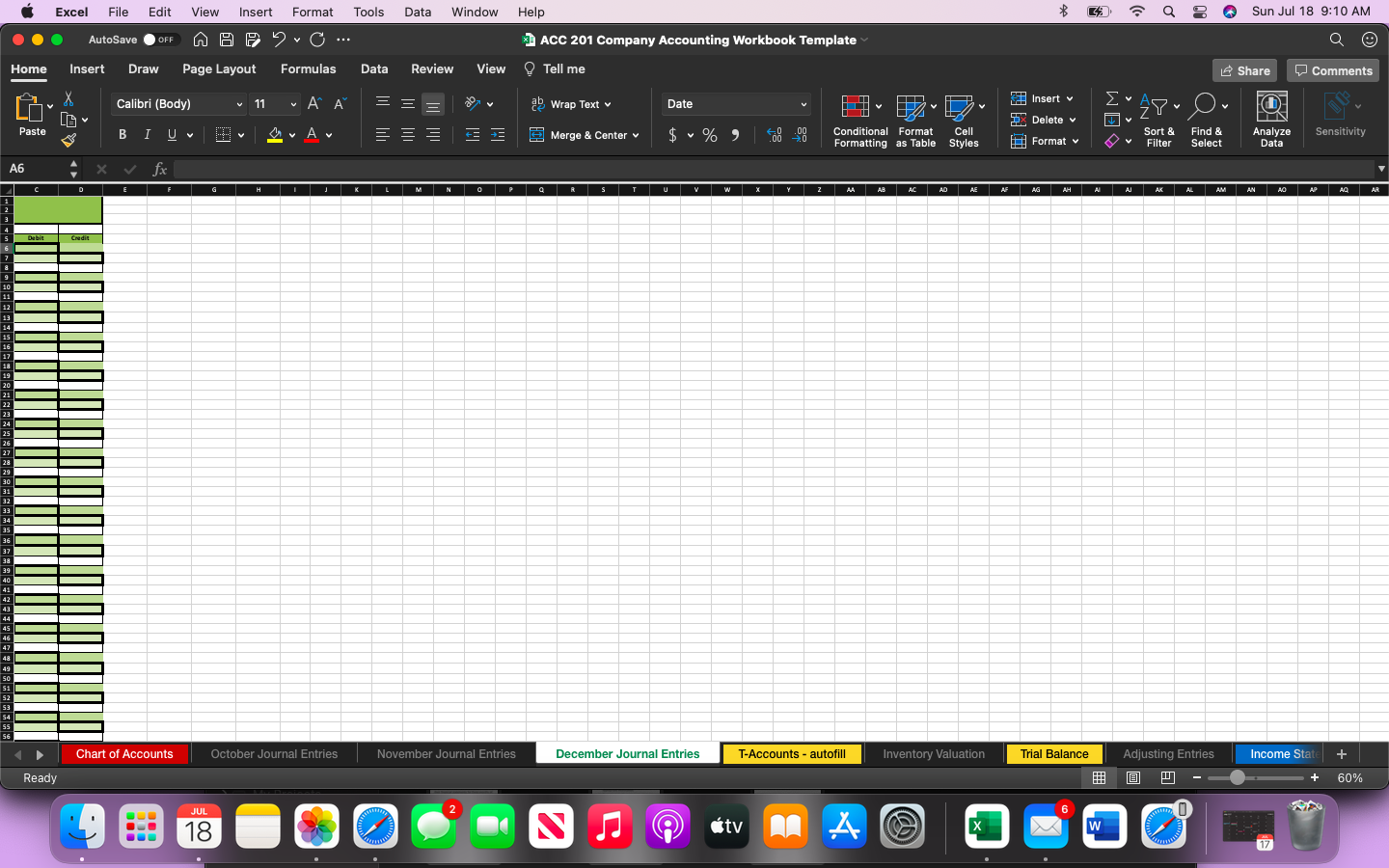Click the AutoSum sigma icon
This screenshot has height=868, width=1389.
pos(1112,98)
